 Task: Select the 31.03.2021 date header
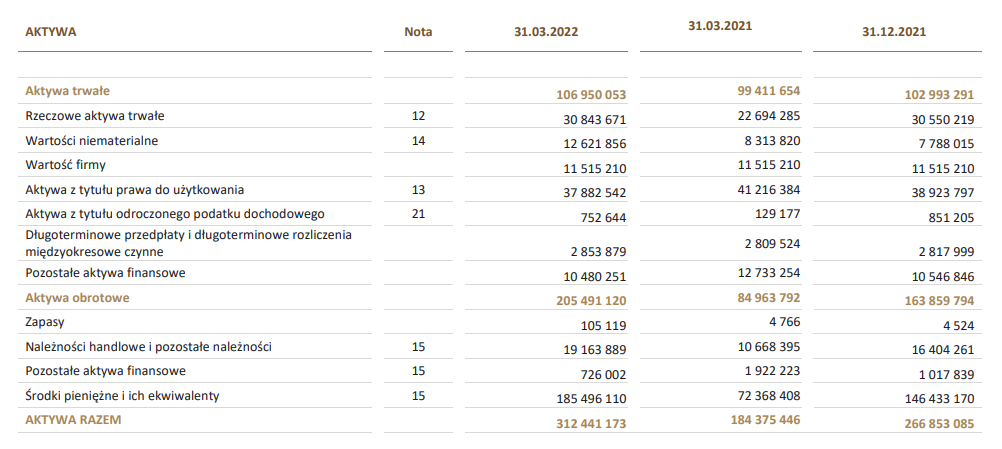pyautogui.click(x=720, y=26)
